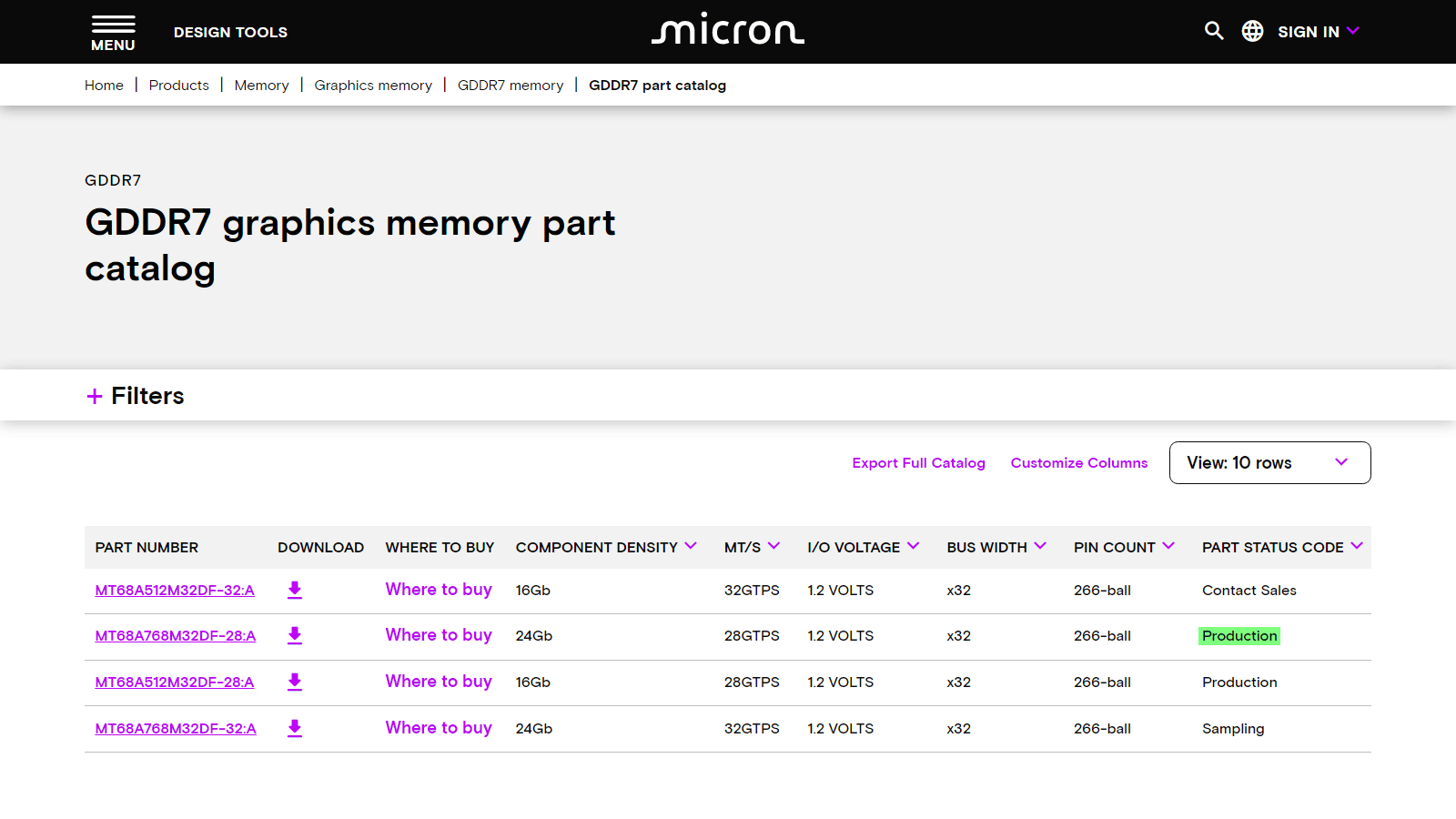Image resolution: width=1456 pixels, height=819 pixels.
Task: Download datasheet for MT68A512M32DF-28:A
Action: [x=295, y=682]
